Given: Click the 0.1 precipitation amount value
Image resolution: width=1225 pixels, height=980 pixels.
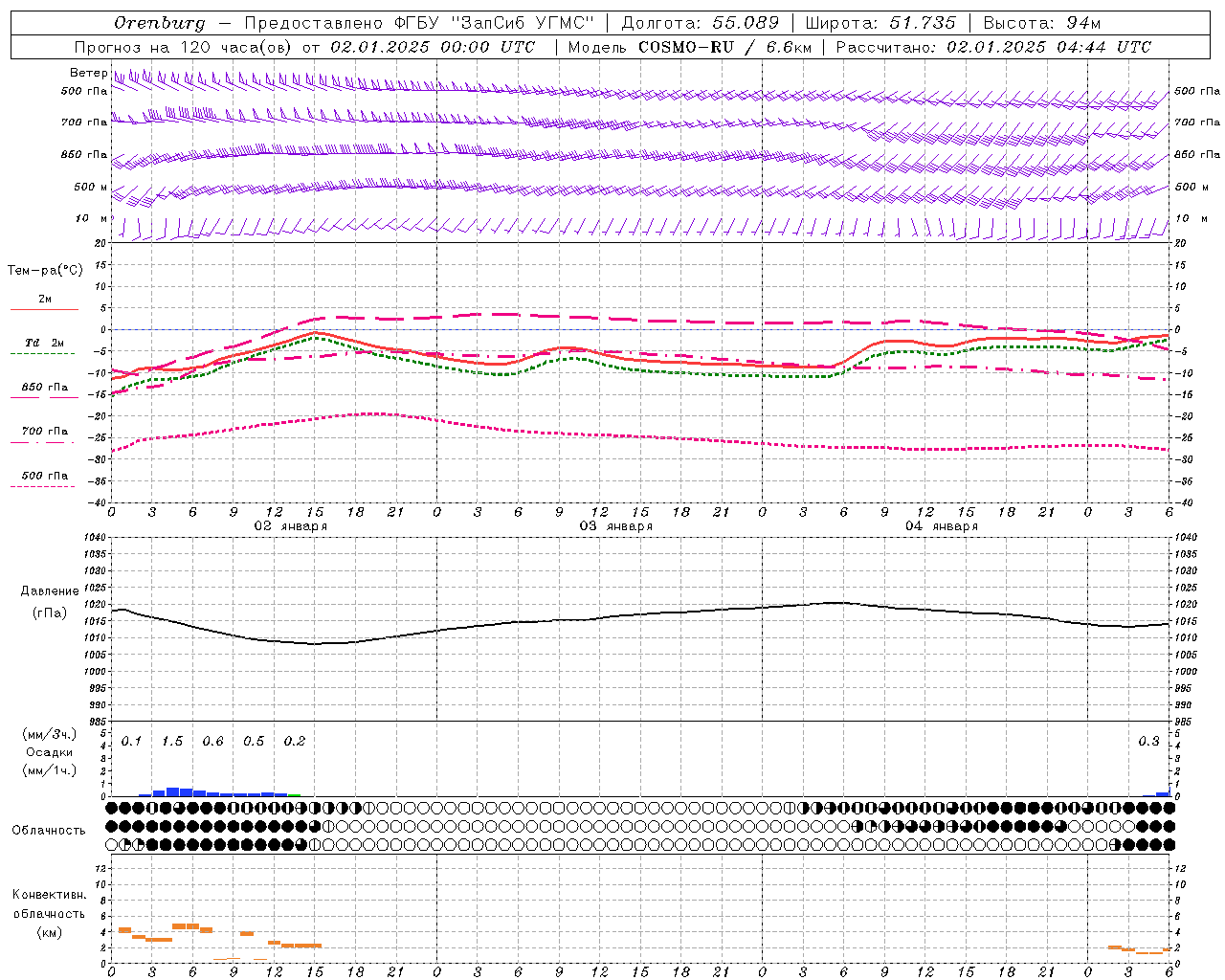Looking at the screenshot, I should coord(131,742).
